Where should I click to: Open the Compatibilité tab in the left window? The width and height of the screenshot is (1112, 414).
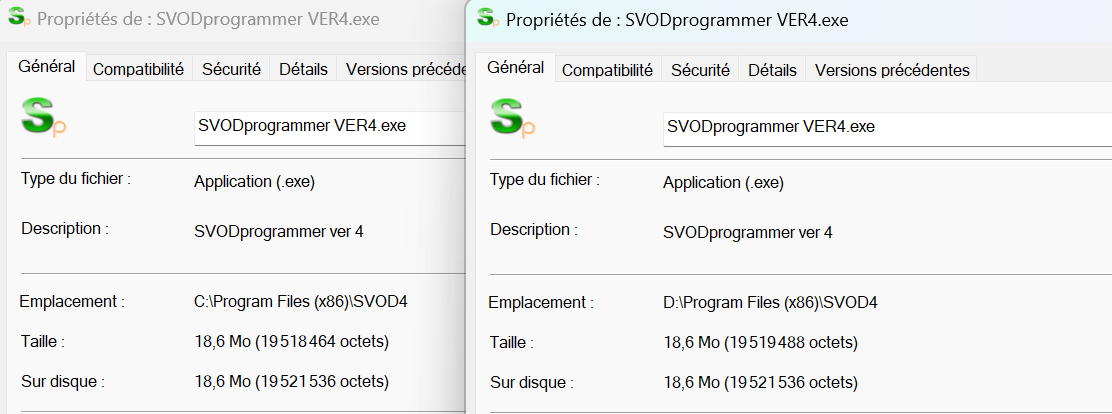tap(138, 69)
